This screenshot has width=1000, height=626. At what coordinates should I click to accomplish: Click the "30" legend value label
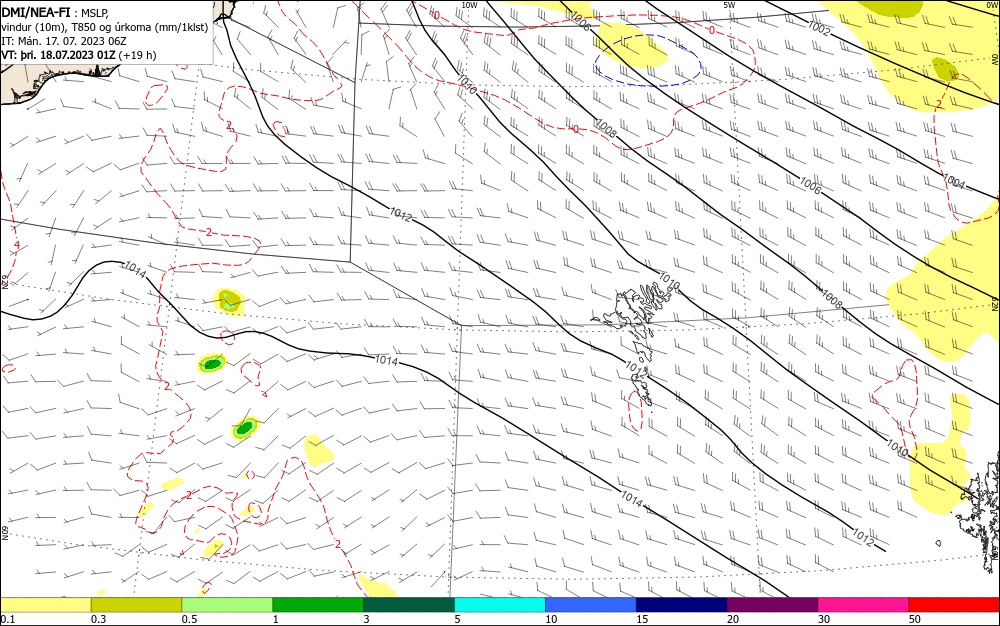823,619
